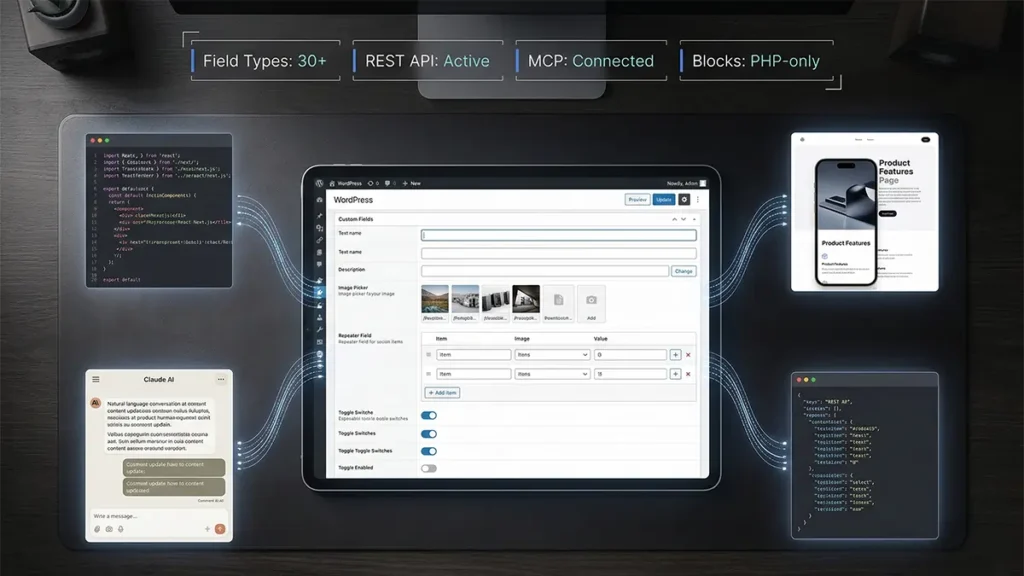Click plus icon on second repeater row
This screenshot has width=1024, height=576.
click(x=675, y=374)
